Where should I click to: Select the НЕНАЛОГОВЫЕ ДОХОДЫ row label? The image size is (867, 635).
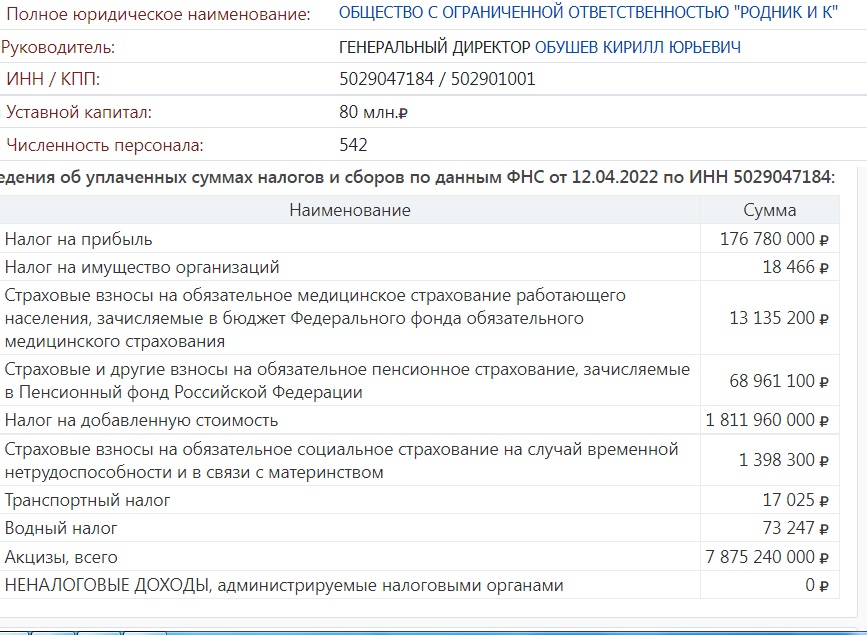284,585
